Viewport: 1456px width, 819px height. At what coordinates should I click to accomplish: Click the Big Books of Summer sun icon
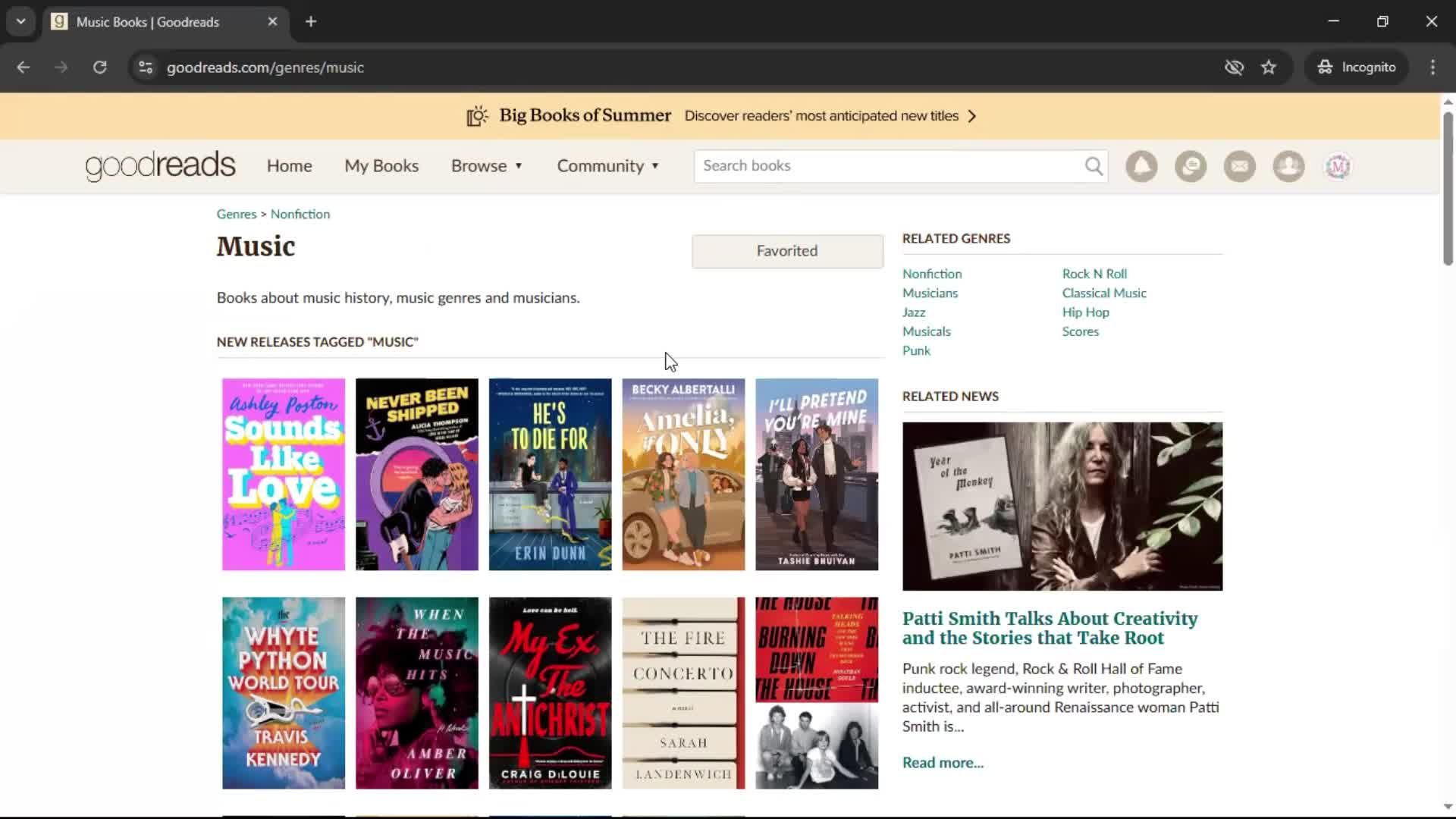tap(477, 116)
